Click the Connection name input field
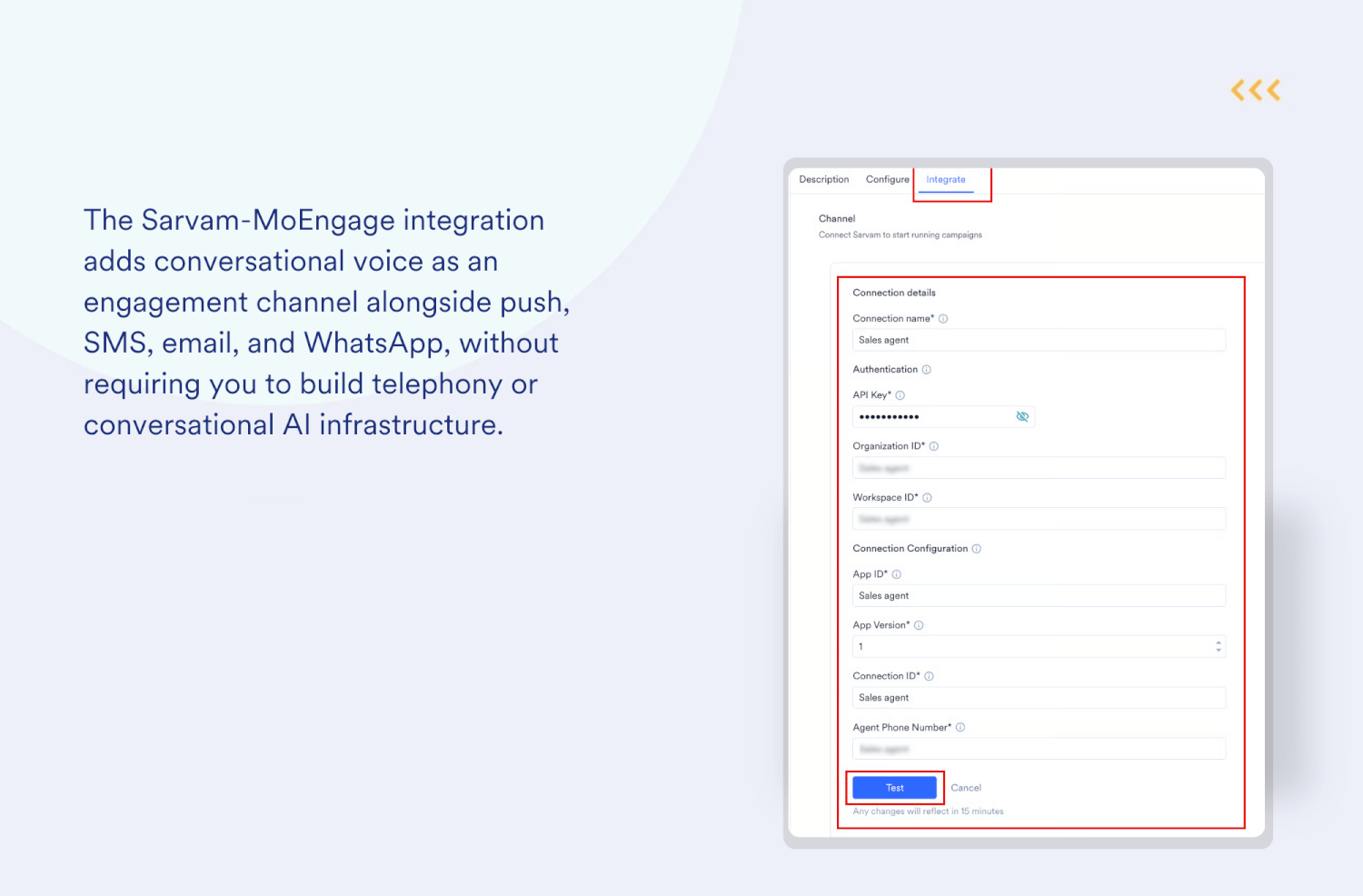1363x896 pixels. pos(1039,340)
